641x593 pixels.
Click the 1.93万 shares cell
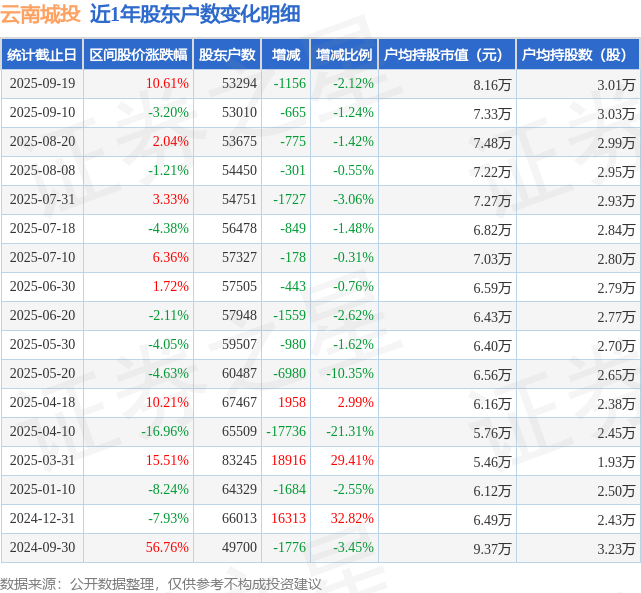click(616, 462)
